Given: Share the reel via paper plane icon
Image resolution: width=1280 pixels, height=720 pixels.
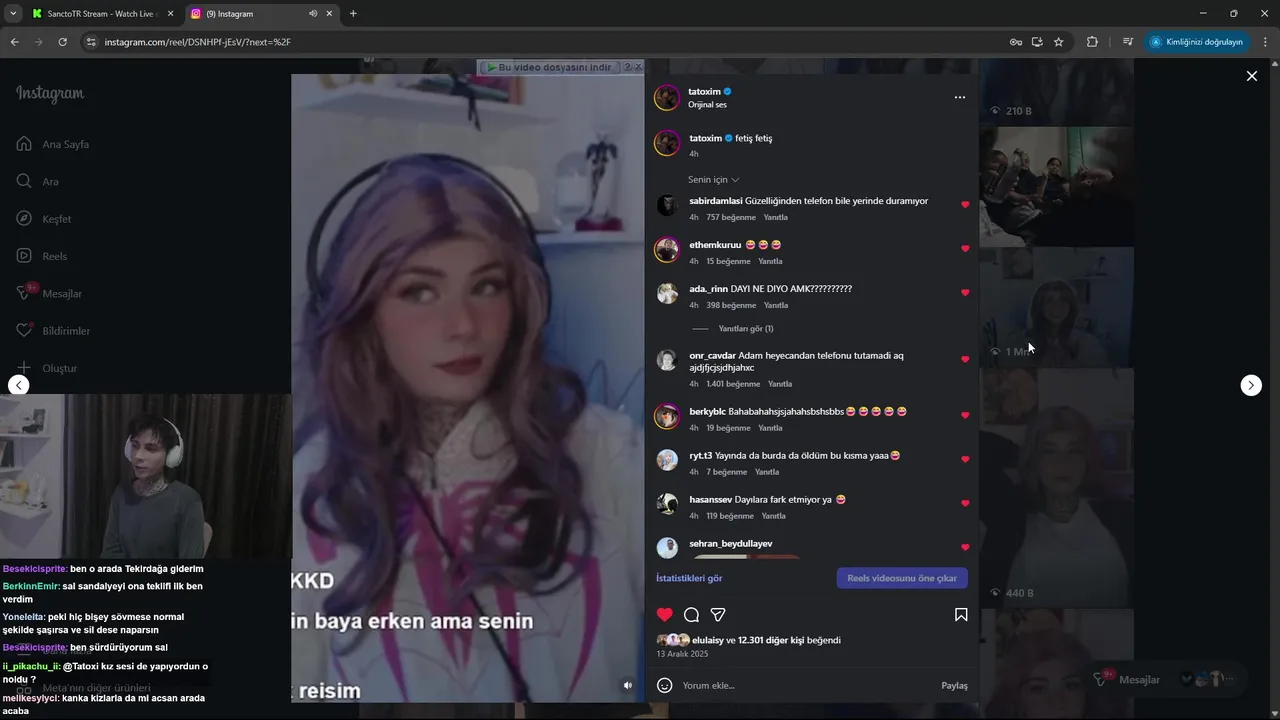Looking at the screenshot, I should [718, 614].
